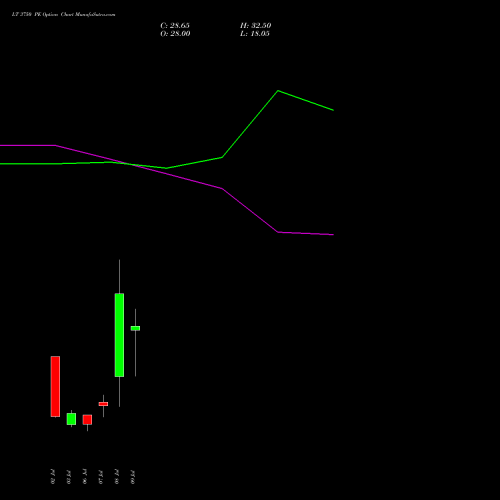
Task: Select the open value 'O: 28.00'
Action: point(175,34)
